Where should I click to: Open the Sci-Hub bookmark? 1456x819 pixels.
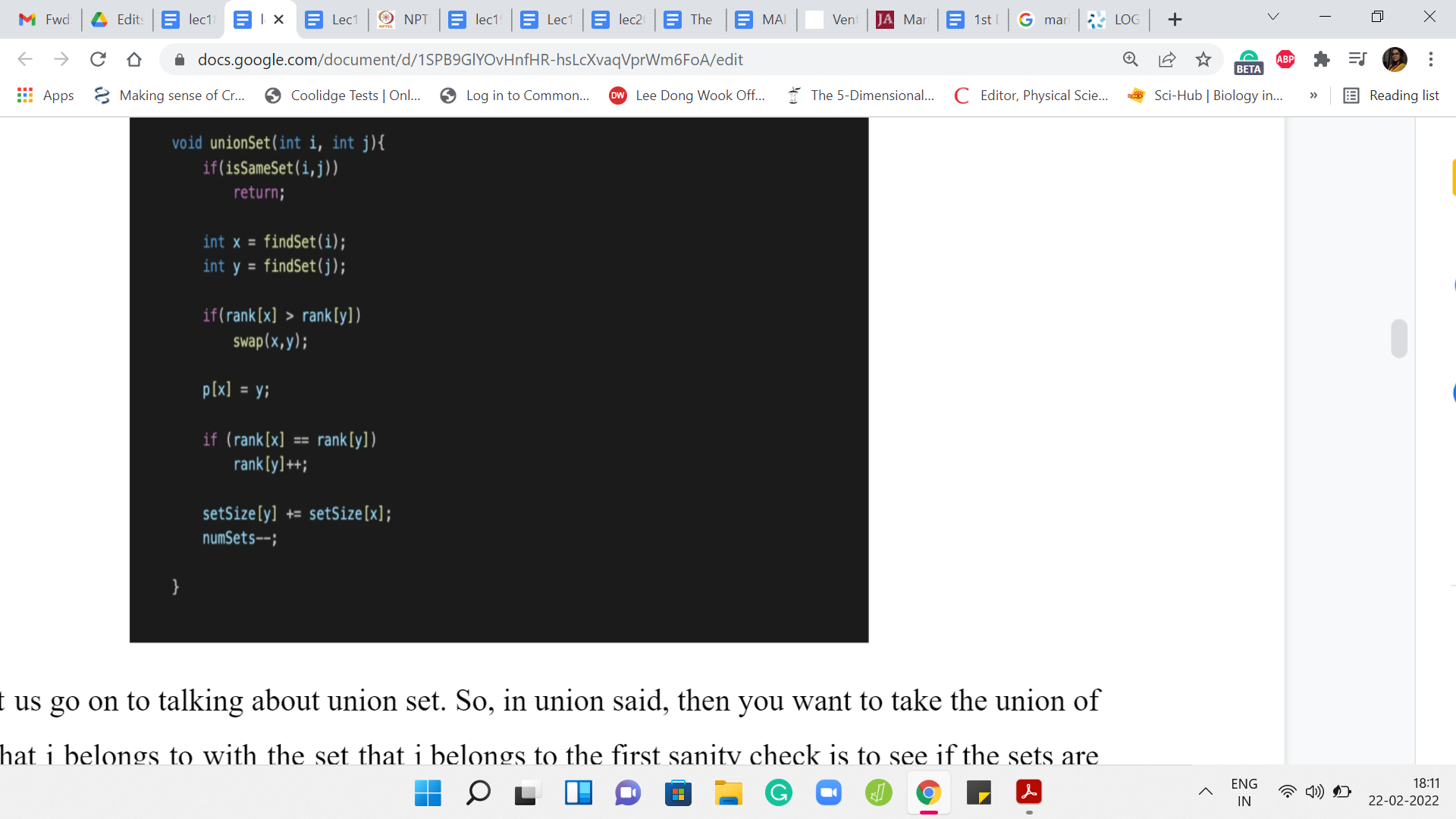click(x=1207, y=96)
